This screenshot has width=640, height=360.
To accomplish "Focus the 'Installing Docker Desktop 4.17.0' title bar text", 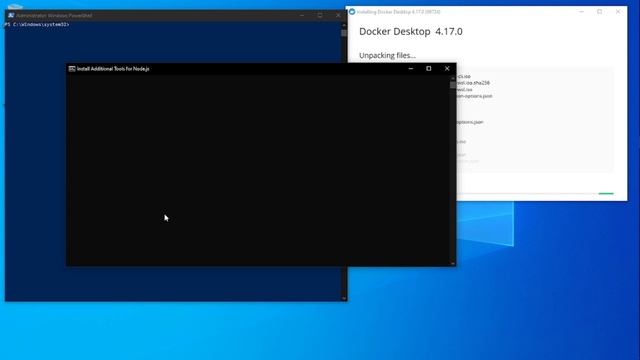I will pyautogui.click(x=399, y=12).
